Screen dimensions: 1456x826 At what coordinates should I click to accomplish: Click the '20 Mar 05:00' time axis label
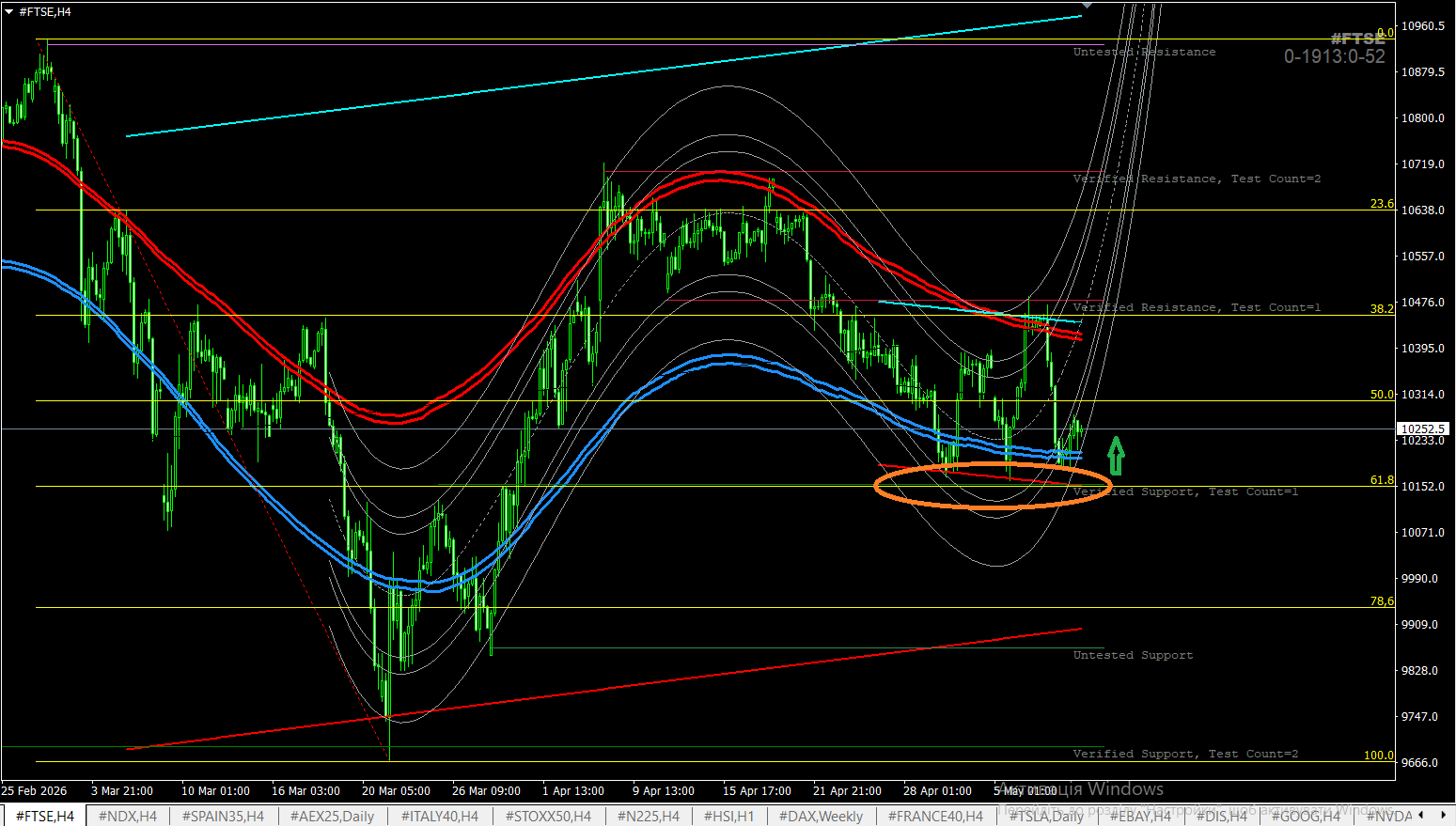396,791
